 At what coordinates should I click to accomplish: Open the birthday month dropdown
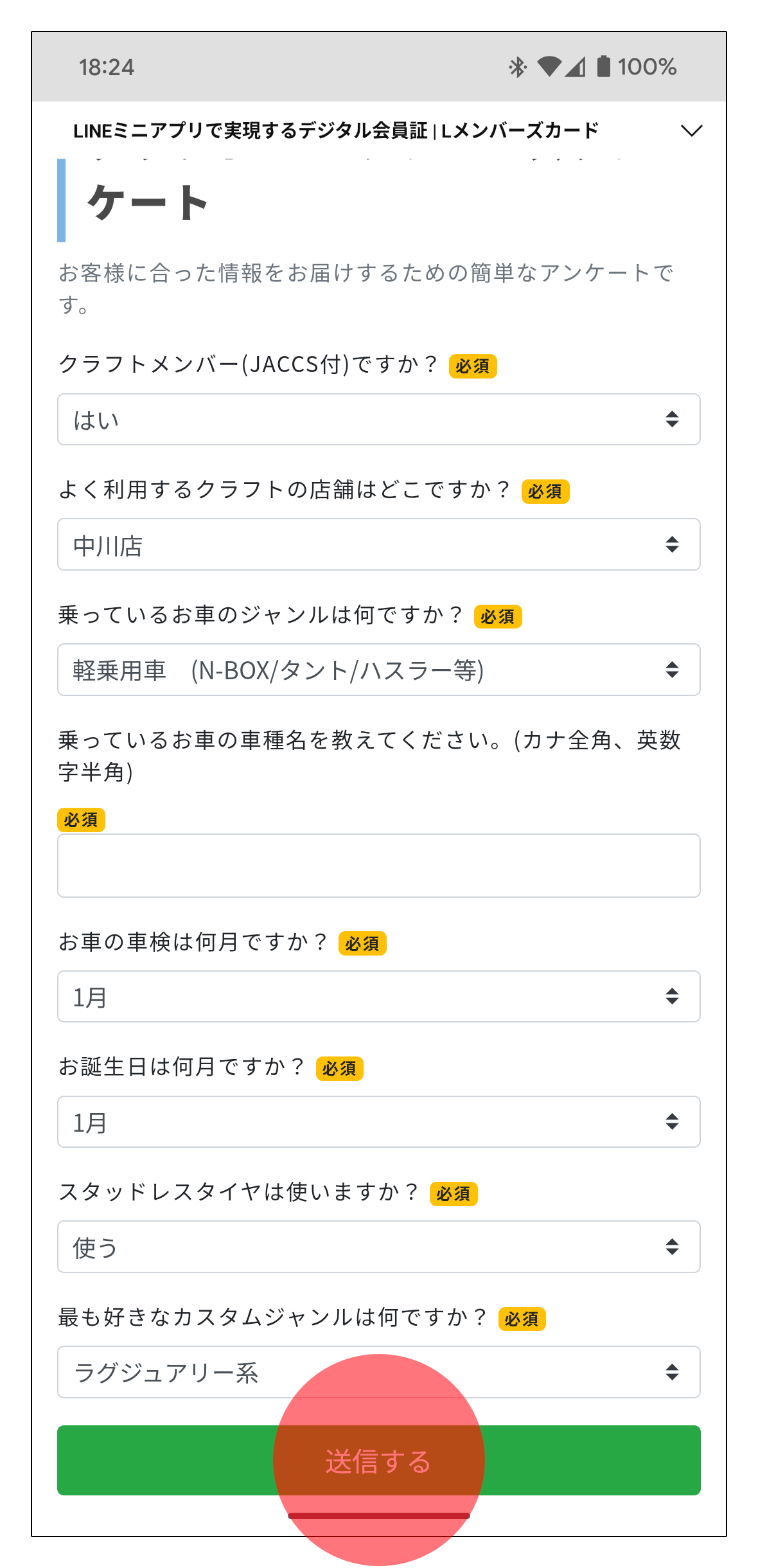point(378,1121)
